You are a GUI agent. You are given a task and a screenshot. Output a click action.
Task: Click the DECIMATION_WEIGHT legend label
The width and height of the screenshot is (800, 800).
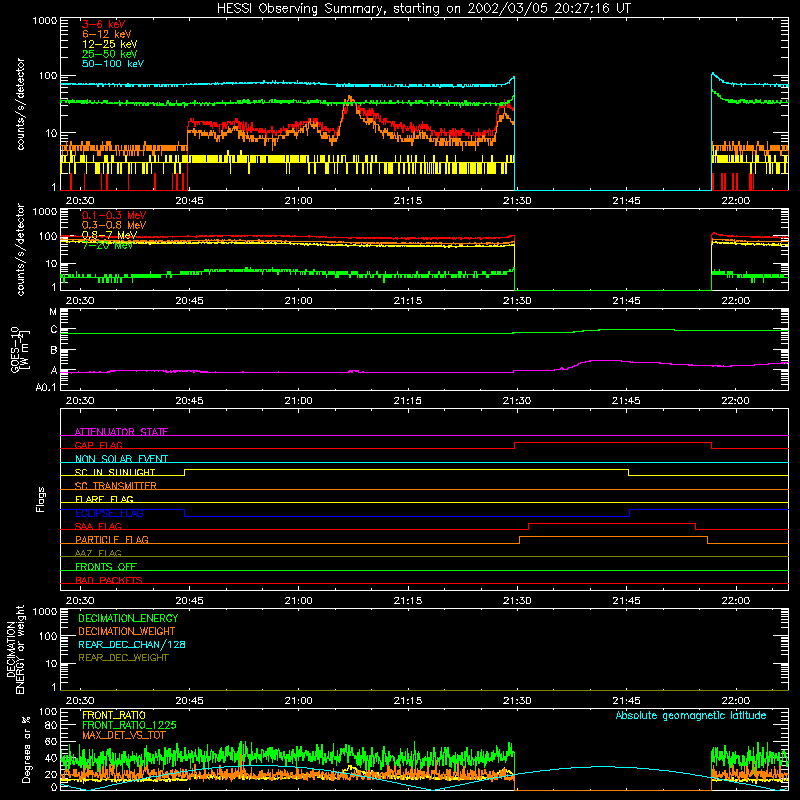127,631
